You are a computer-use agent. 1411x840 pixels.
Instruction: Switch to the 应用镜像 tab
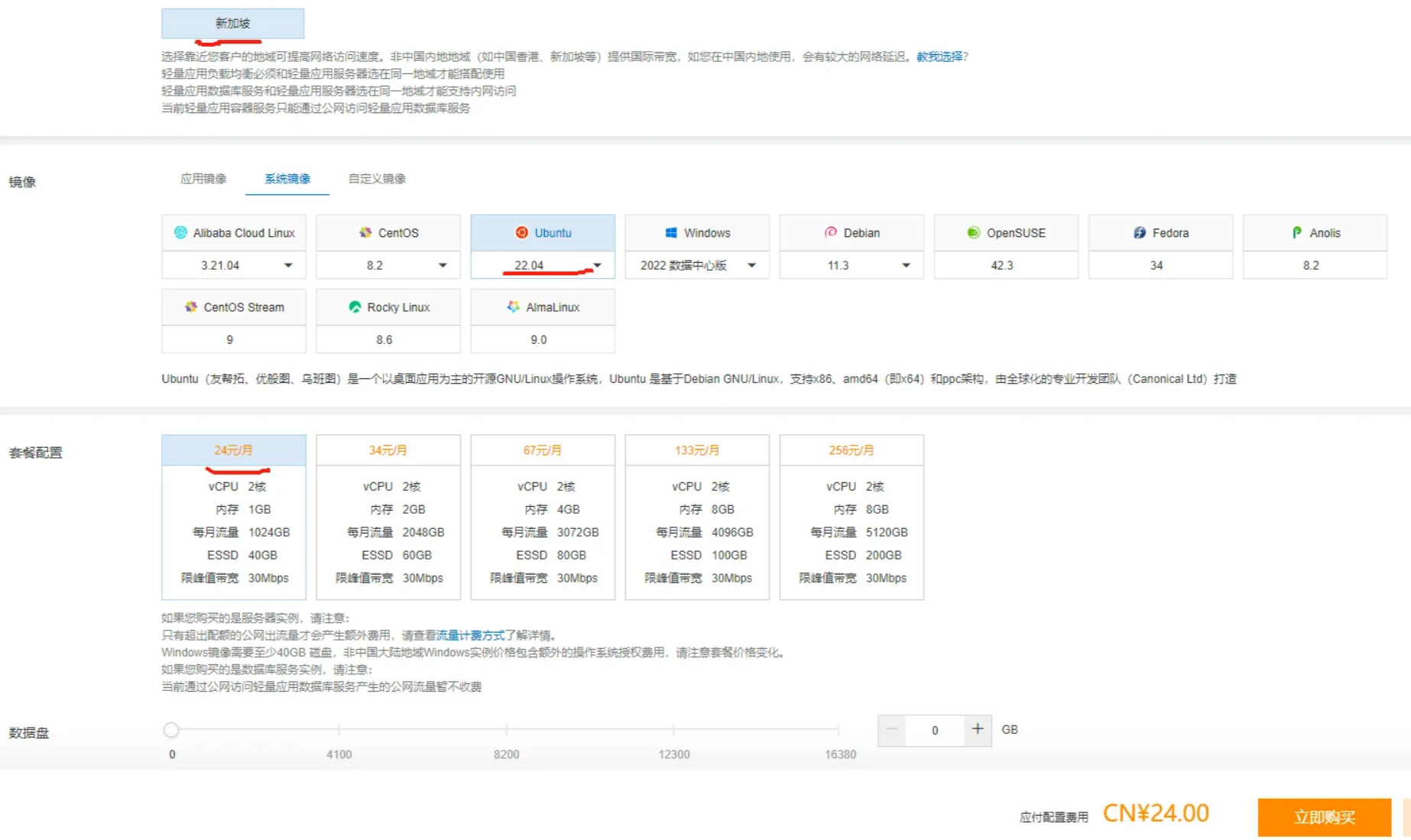203,179
